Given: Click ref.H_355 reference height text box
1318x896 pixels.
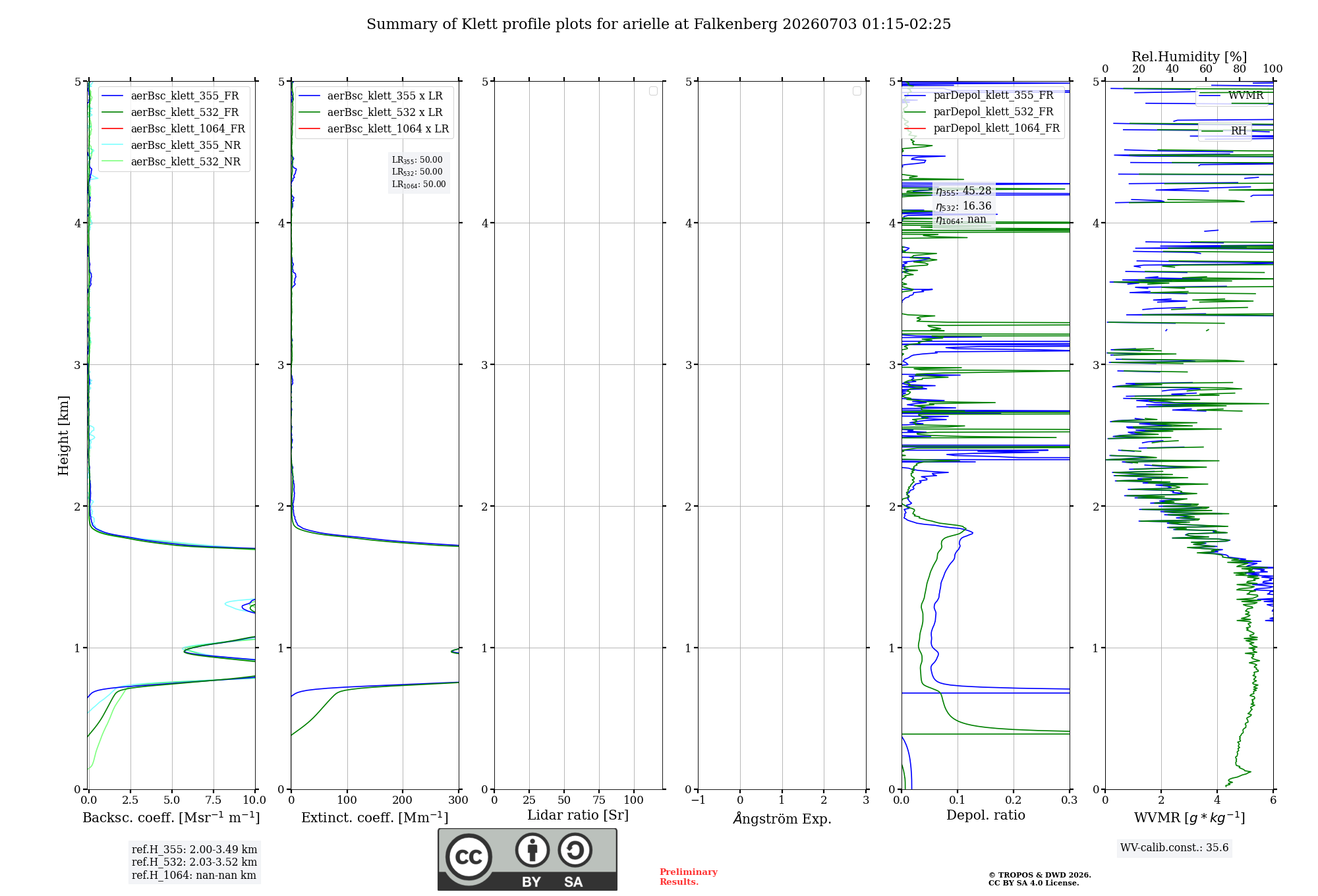Looking at the screenshot, I should coord(194,850).
